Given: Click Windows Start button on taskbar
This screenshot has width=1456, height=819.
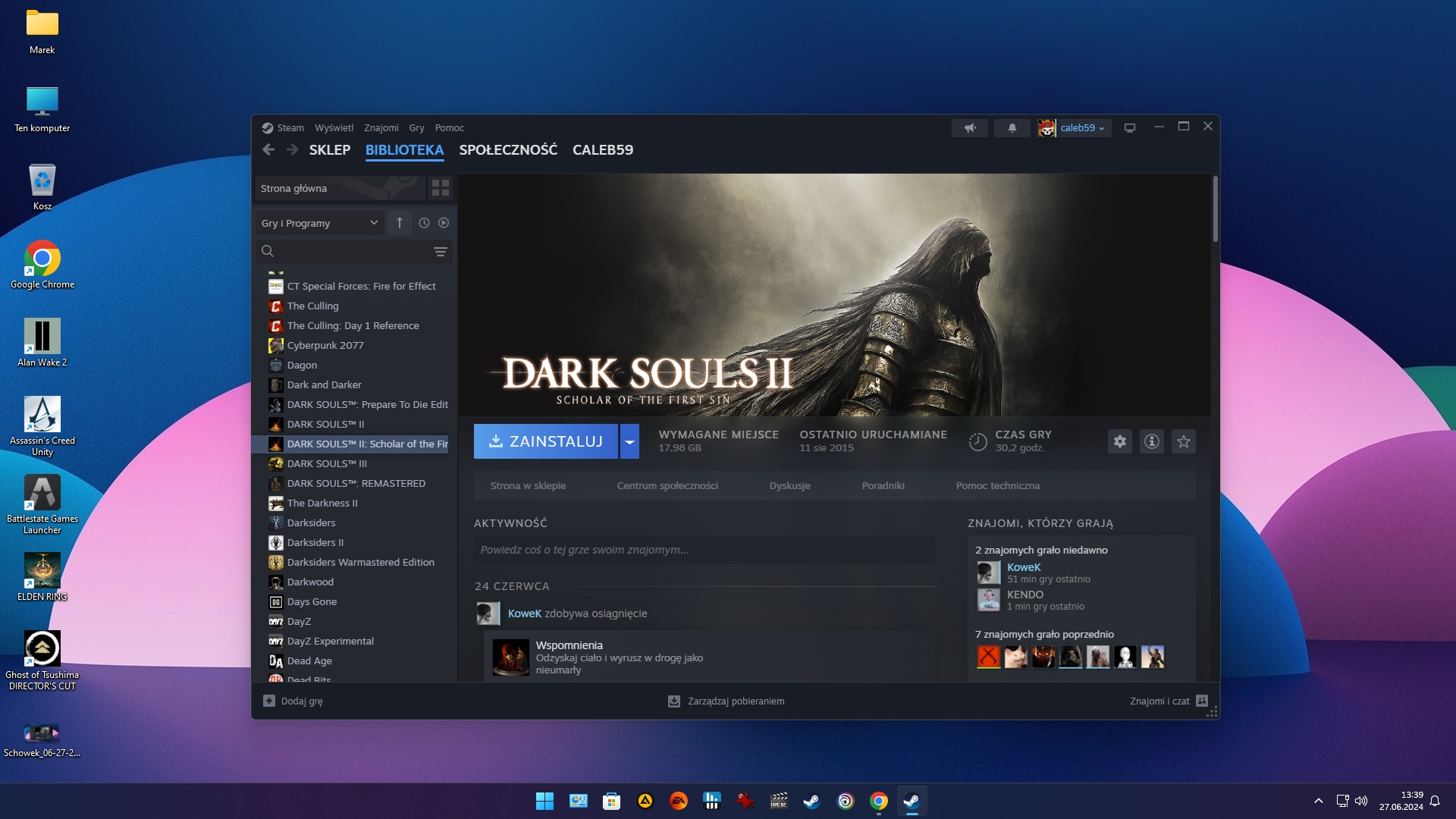Looking at the screenshot, I should (544, 801).
